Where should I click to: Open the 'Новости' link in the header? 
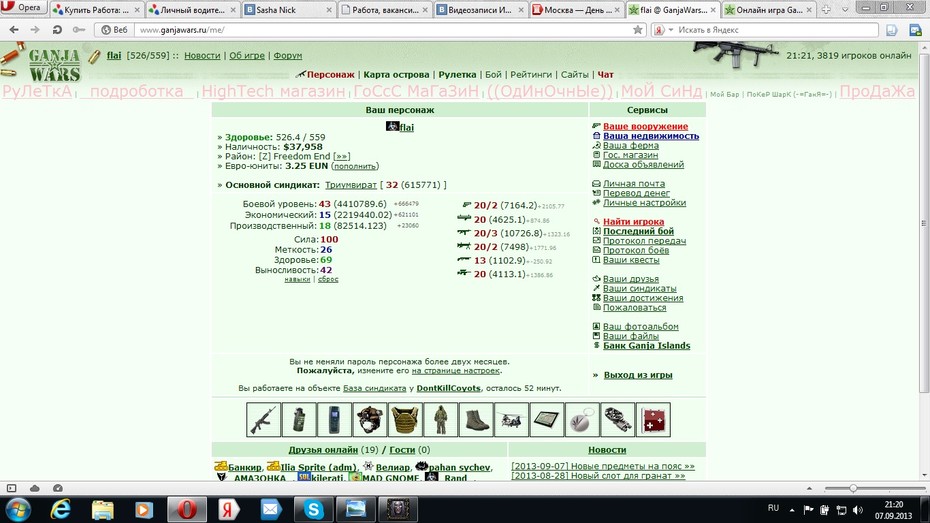[x=202, y=56]
